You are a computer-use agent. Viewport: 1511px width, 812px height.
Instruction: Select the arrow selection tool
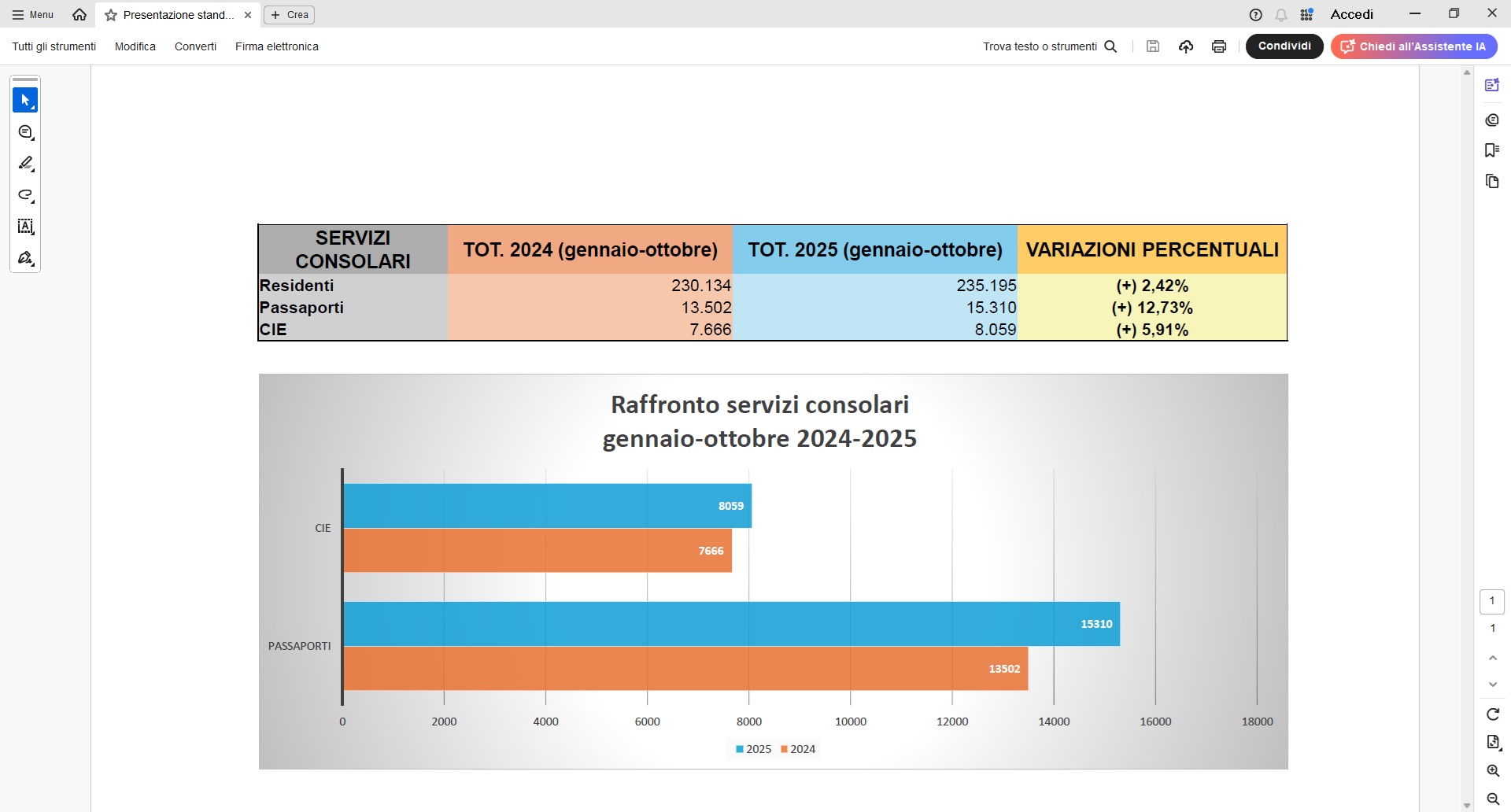point(25,100)
